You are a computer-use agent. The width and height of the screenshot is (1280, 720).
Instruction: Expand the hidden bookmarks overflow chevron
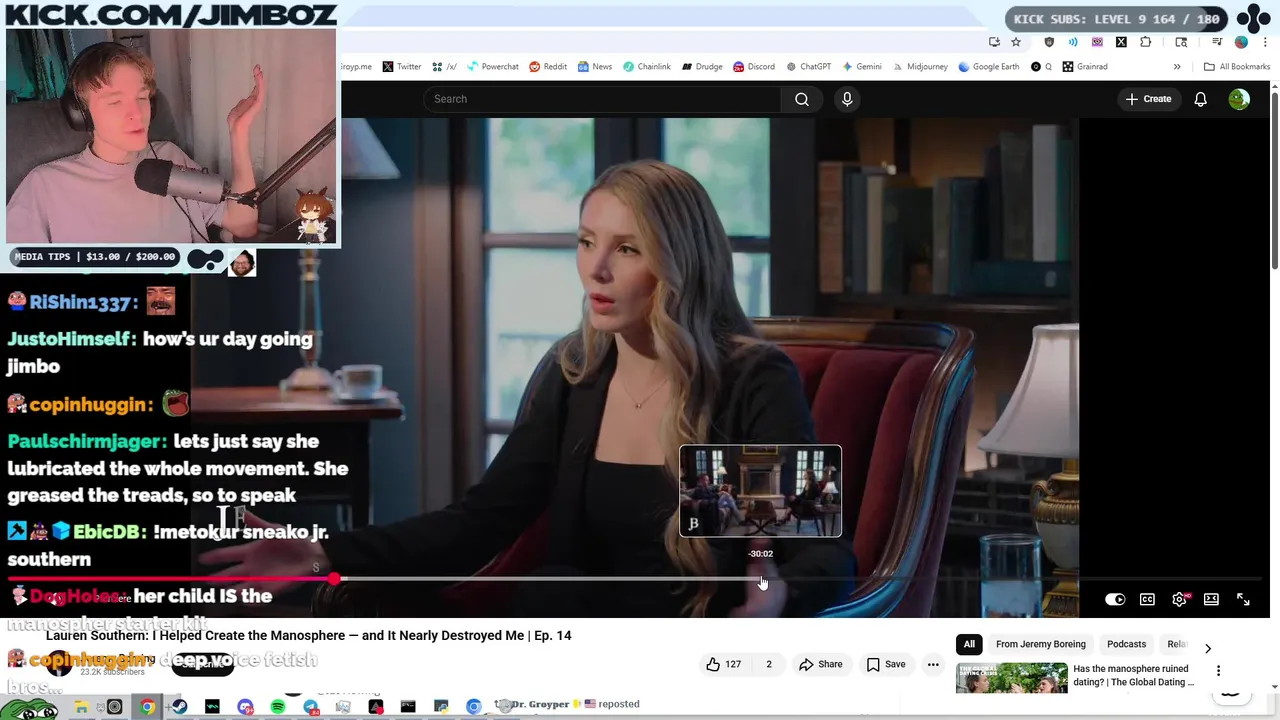point(1177,67)
